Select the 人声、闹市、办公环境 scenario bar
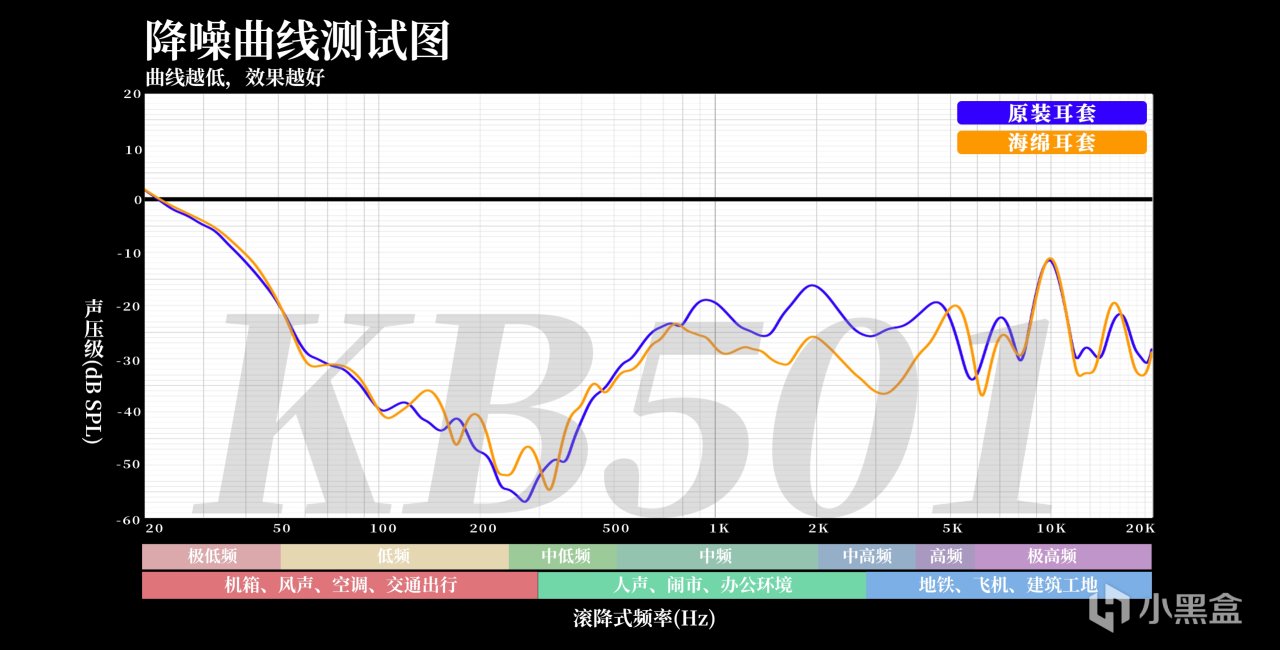The width and height of the screenshot is (1280, 650). (x=702, y=585)
